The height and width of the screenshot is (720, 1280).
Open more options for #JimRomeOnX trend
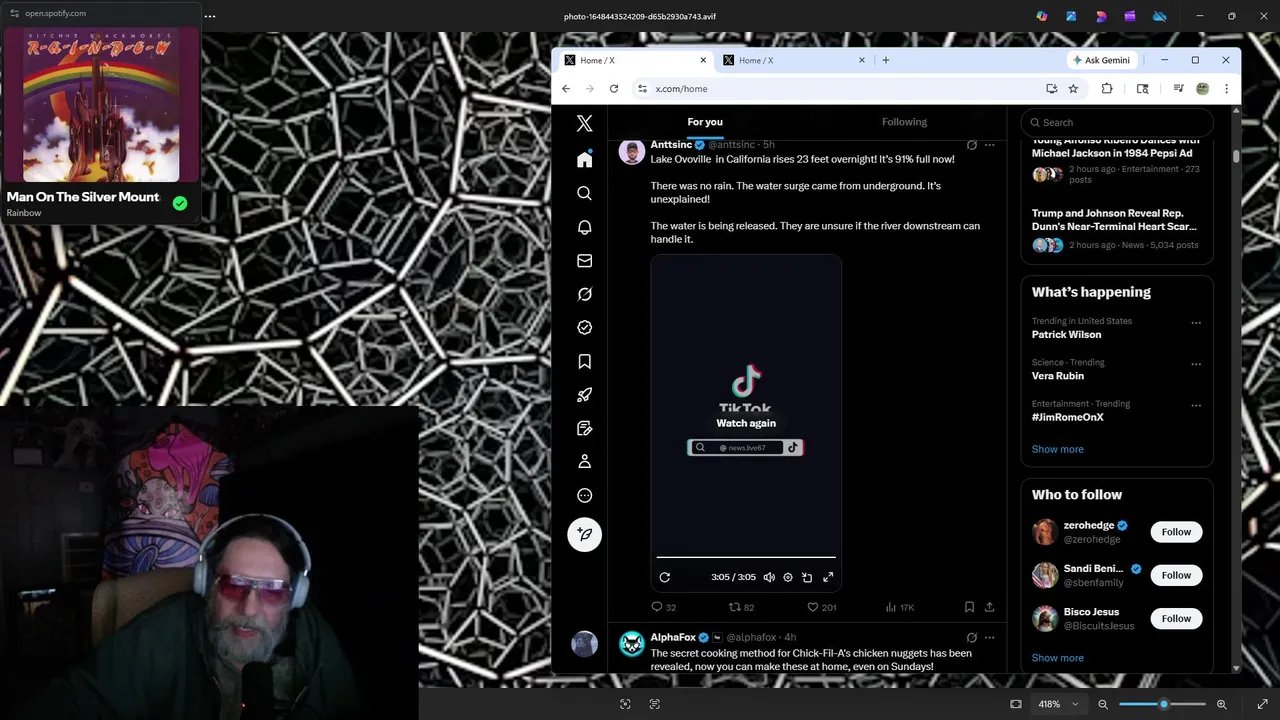1196,406
